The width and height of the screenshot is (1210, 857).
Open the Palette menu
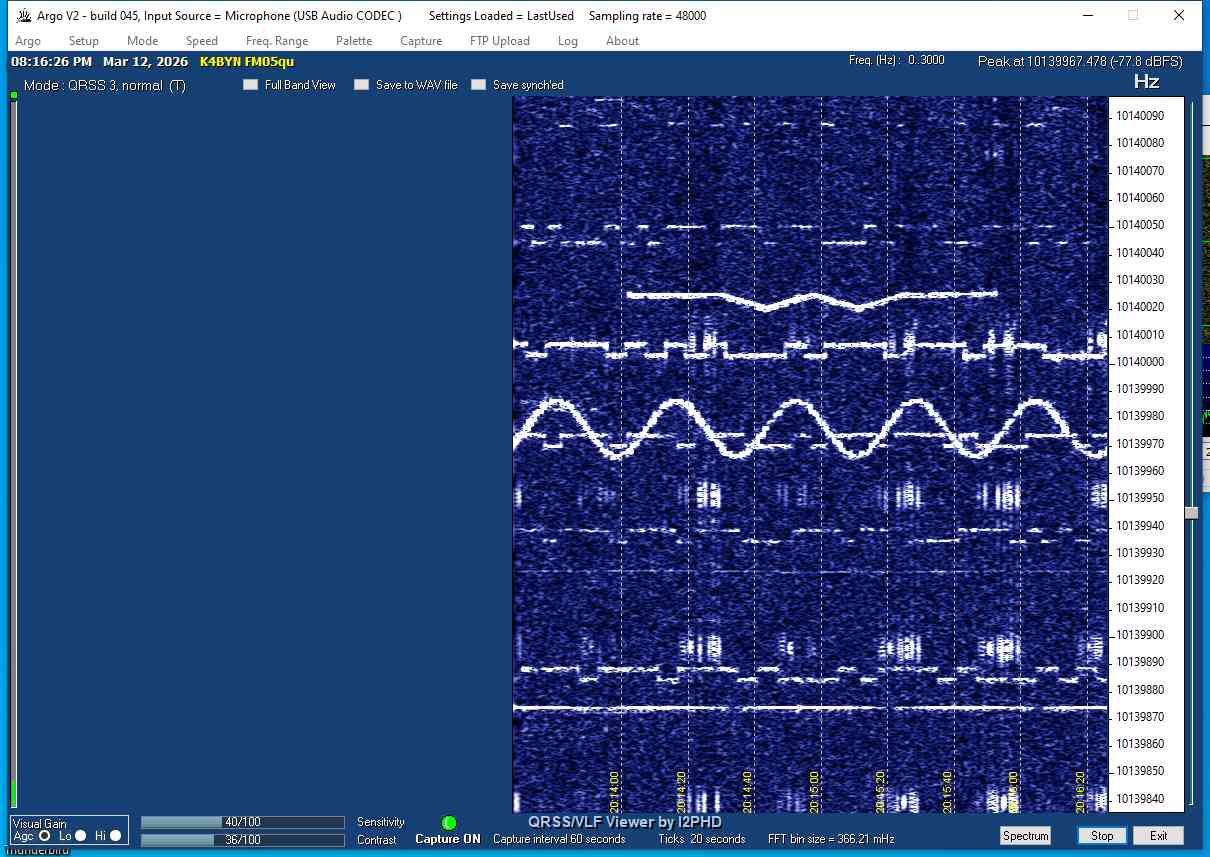[x=354, y=41]
